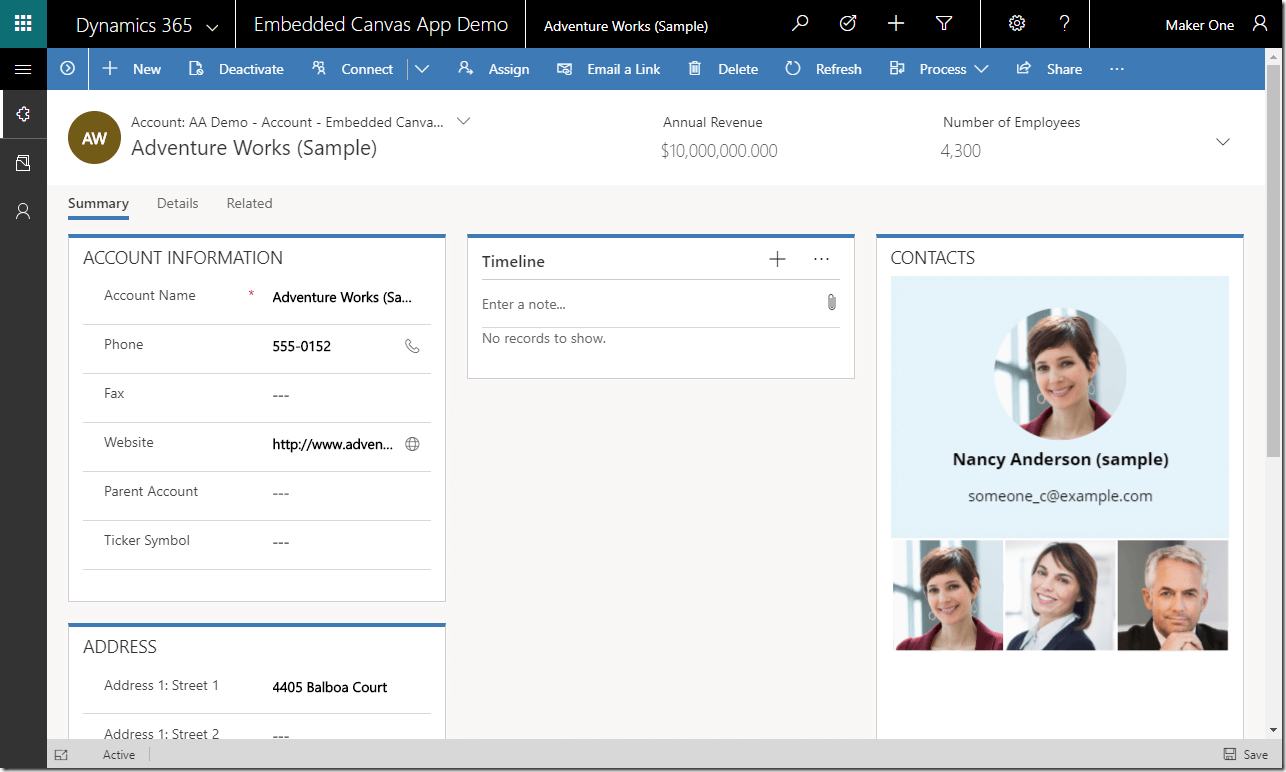Select the contacts person icon in the sidebar
The image size is (1286, 772).
click(x=22, y=210)
